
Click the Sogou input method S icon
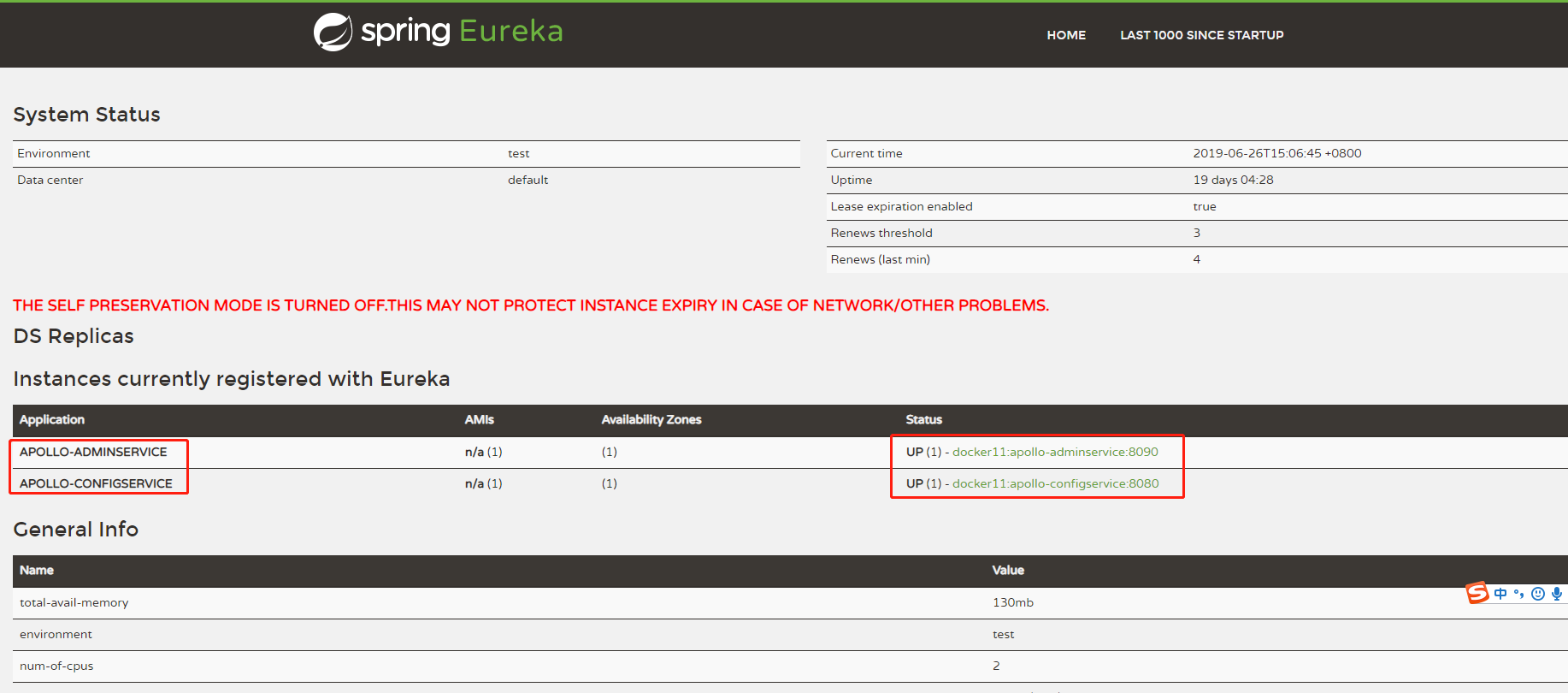click(x=1477, y=593)
